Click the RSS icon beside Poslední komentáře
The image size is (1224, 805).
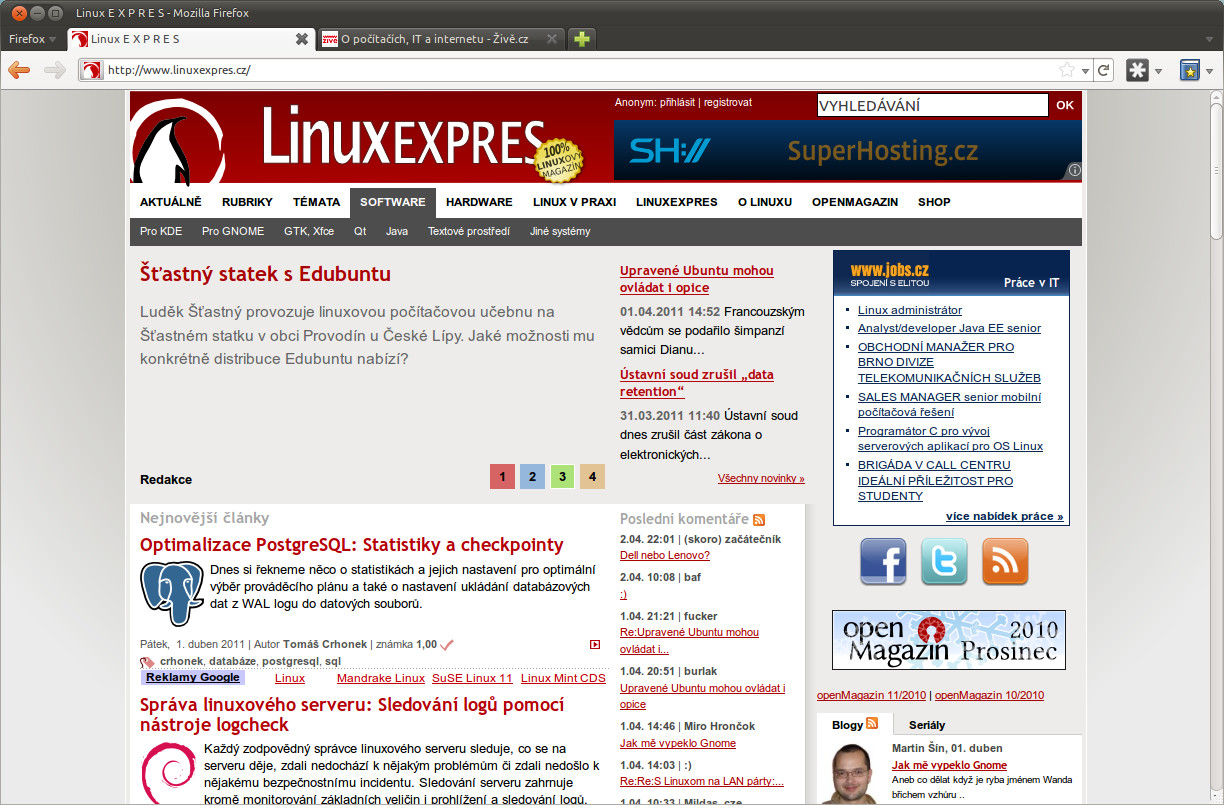coord(759,519)
